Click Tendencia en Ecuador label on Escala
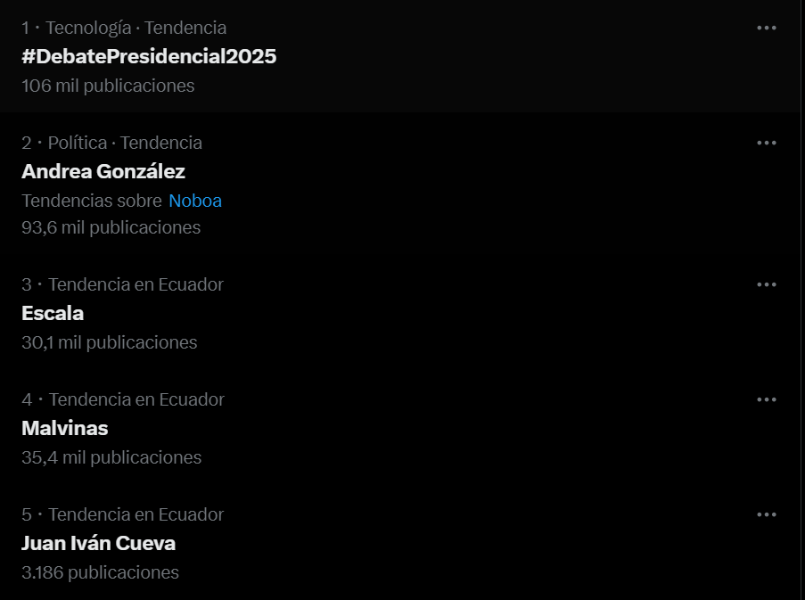 [136, 284]
